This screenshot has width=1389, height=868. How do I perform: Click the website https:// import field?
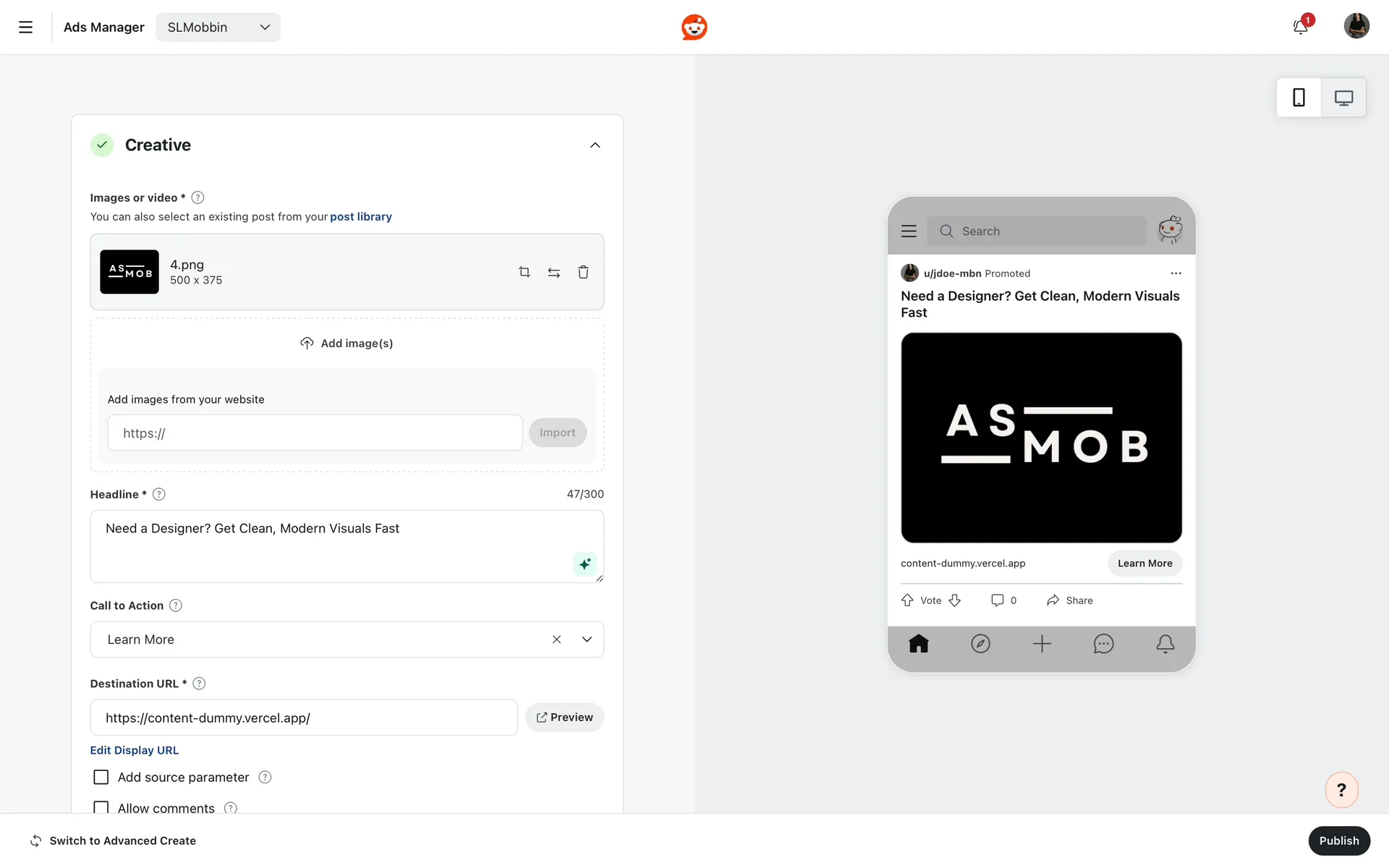[x=315, y=433]
